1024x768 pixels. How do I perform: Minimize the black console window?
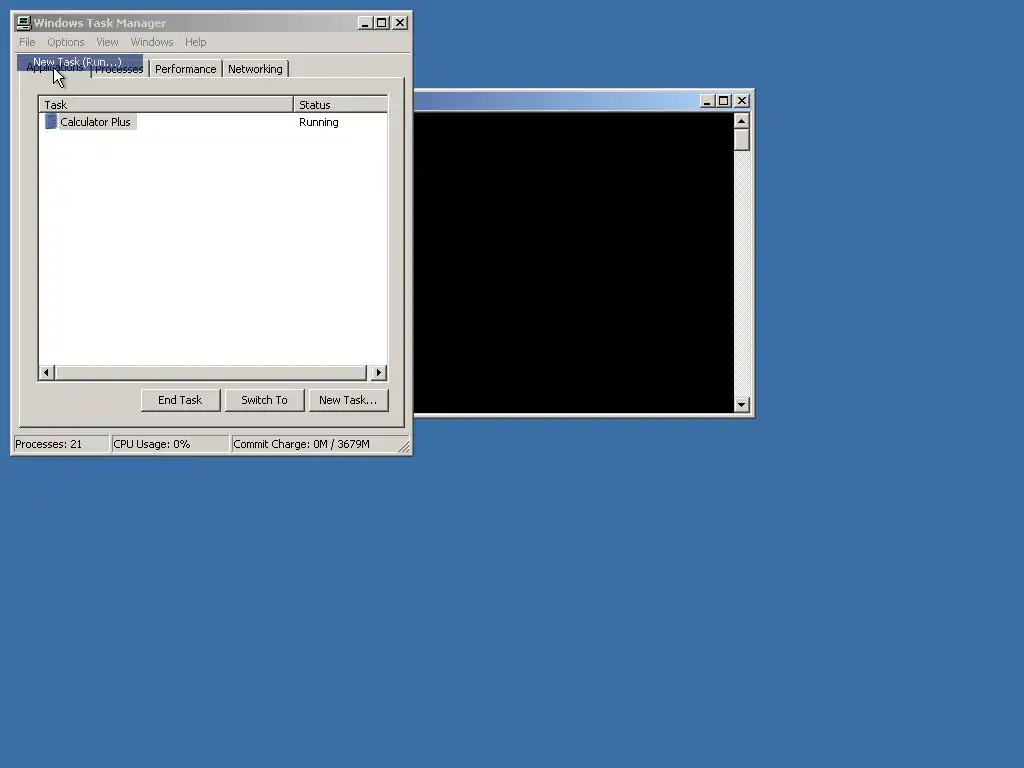tap(707, 101)
